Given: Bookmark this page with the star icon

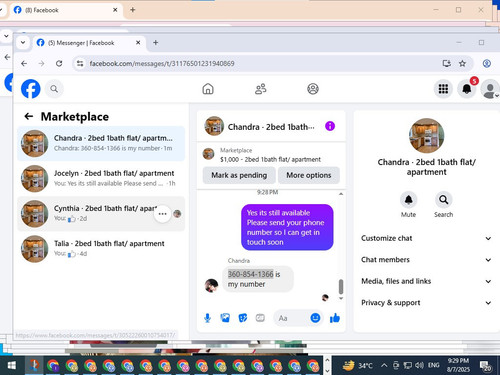Looking at the screenshot, I should click(x=462, y=63).
